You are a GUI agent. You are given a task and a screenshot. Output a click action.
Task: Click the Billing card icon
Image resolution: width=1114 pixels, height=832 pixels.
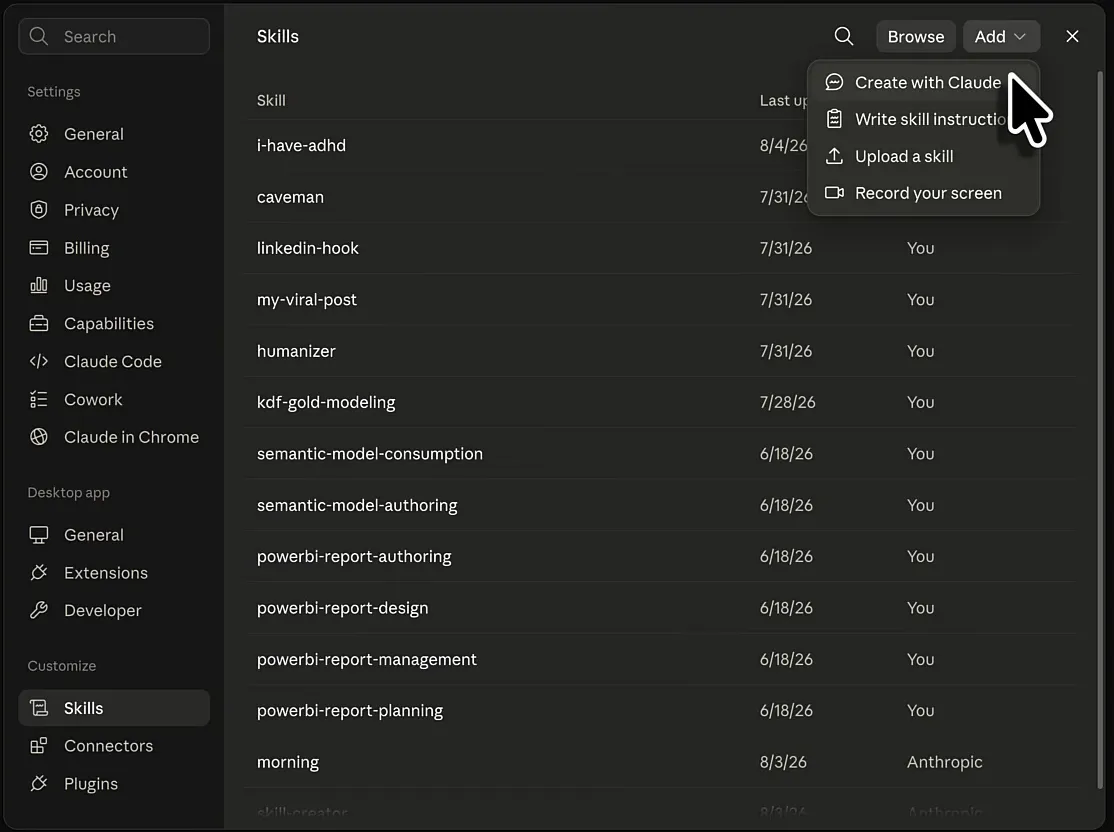39,248
